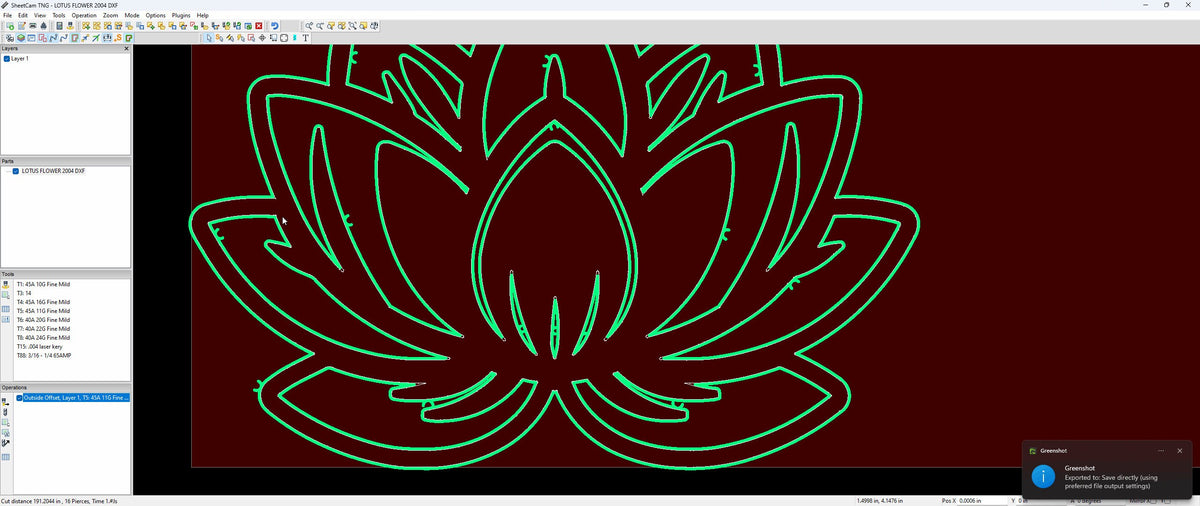
Task: Click the blue info icon in Greenshot notification
Action: [1043, 476]
